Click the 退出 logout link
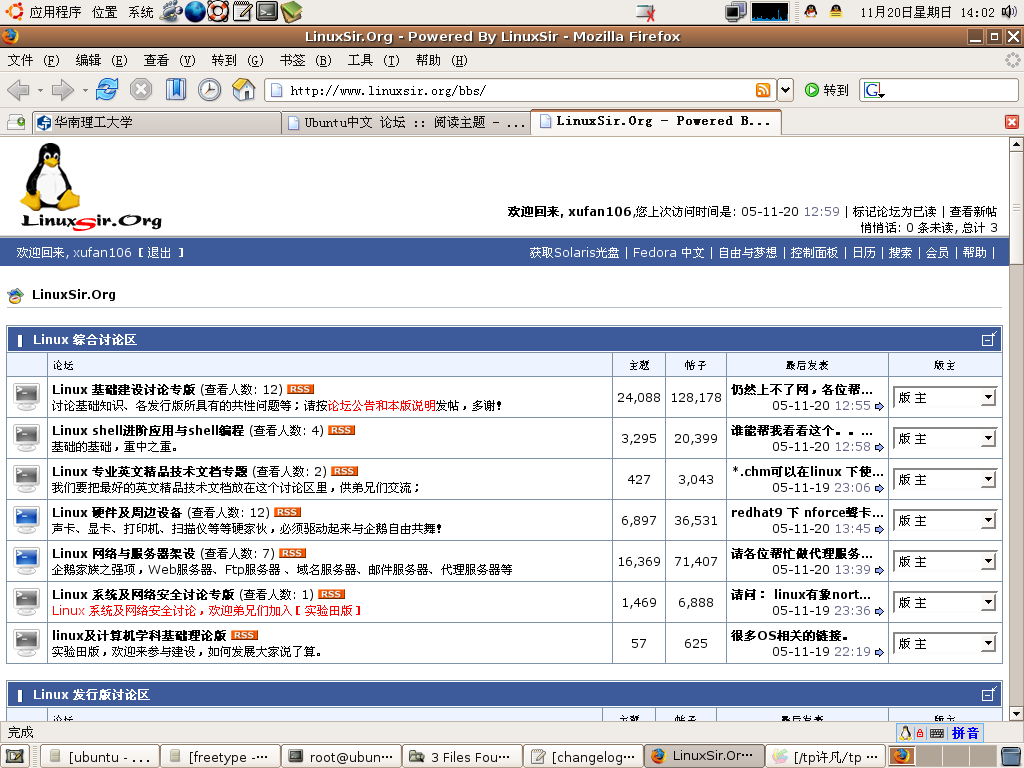This screenshot has width=1024, height=768. click(159, 252)
